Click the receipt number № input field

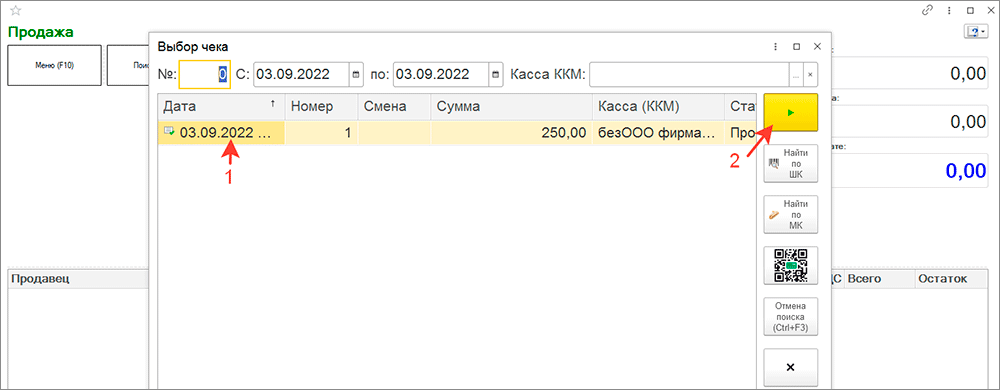coord(203,74)
